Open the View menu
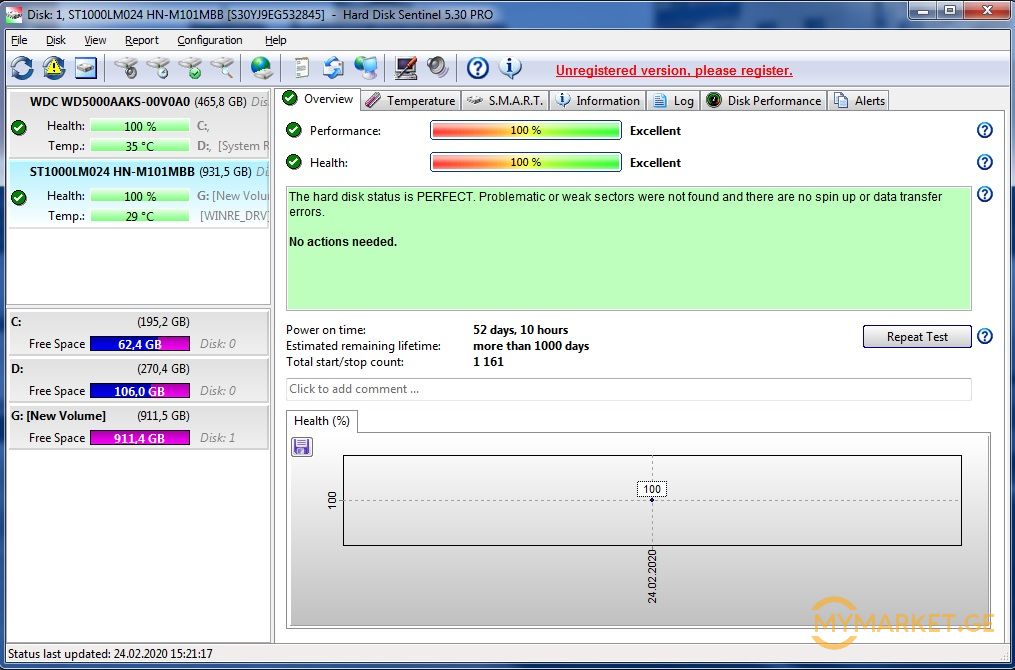This screenshot has height=670, width=1015. (x=95, y=40)
